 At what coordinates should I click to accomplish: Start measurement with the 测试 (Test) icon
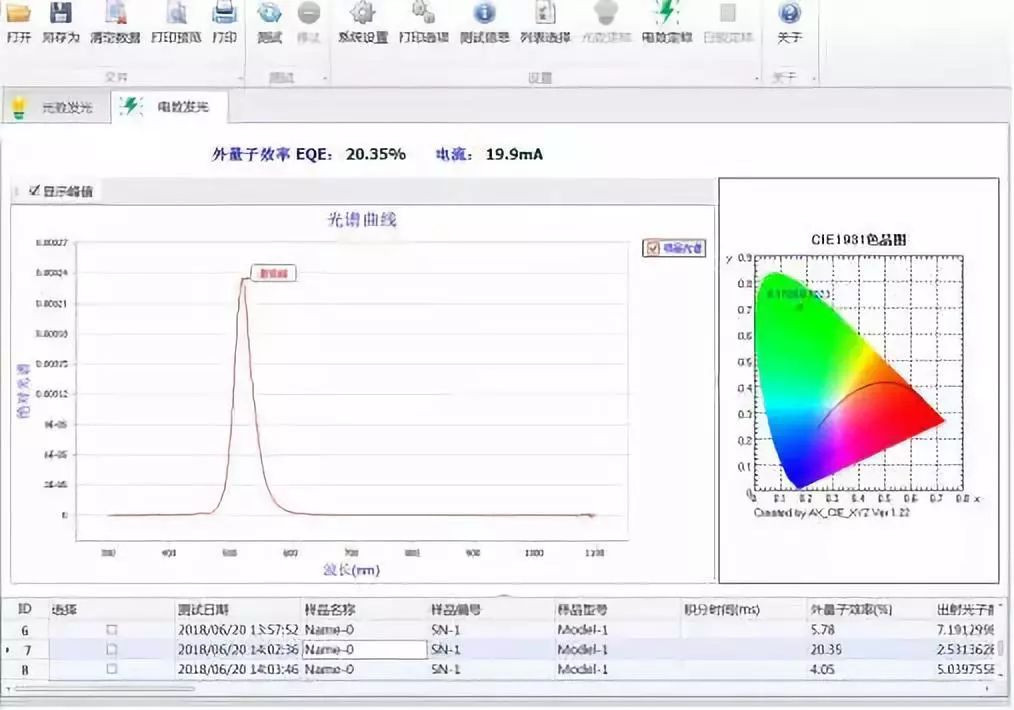(x=269, y=12)
